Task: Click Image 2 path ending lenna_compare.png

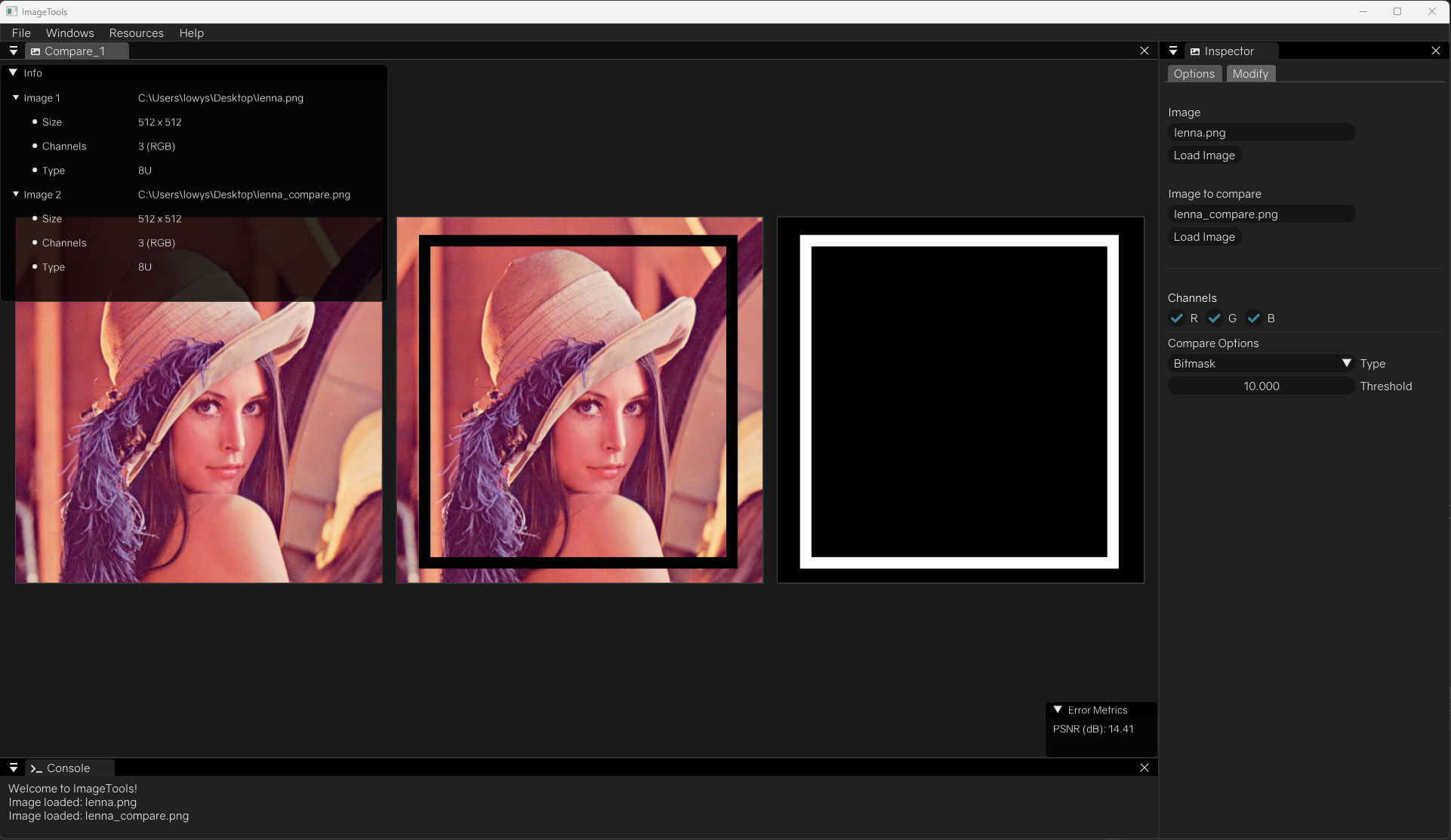Action: pos(244,195)
